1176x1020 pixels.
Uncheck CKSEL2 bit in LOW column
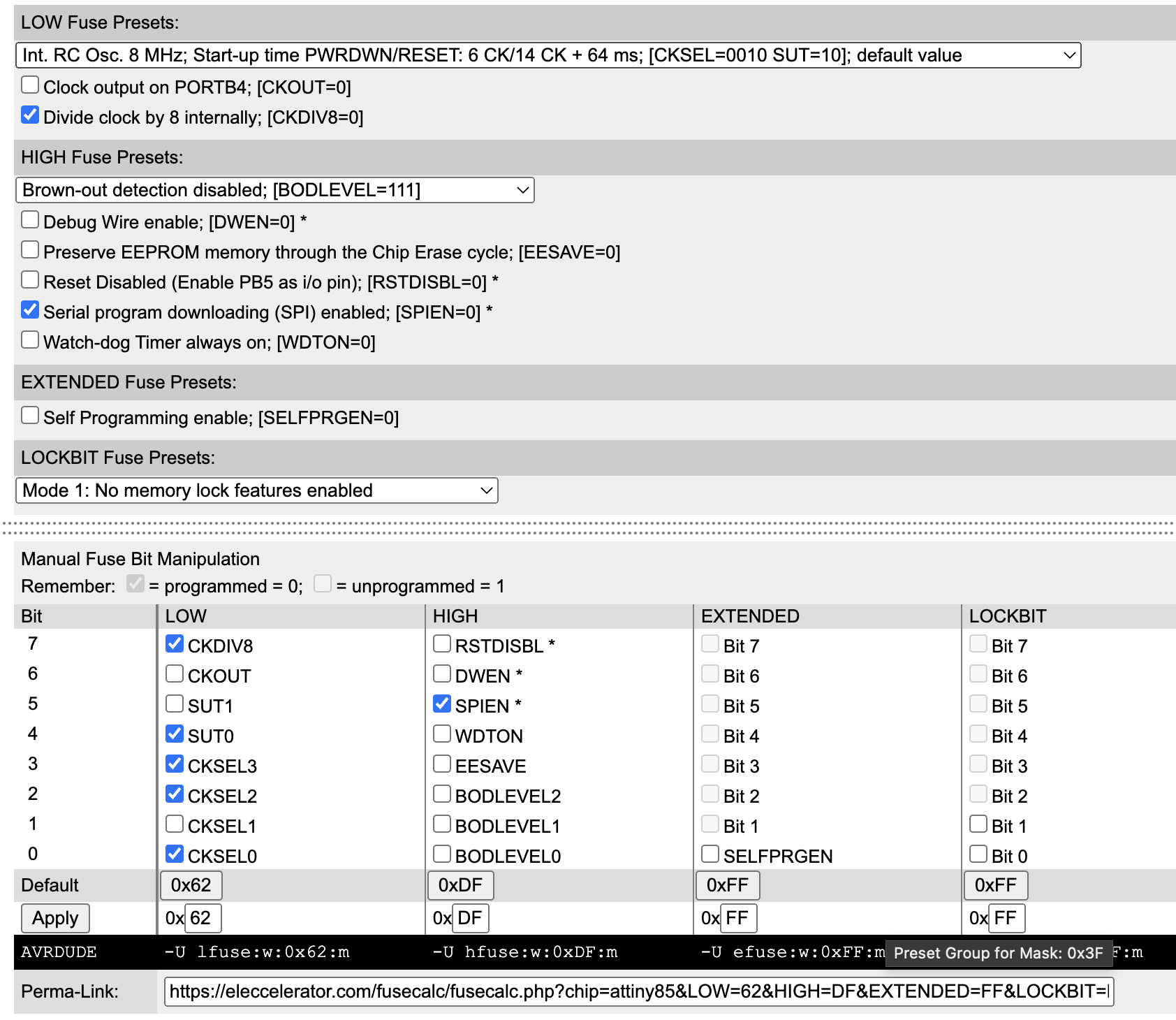pyautogui.click(x=175, y=794)
